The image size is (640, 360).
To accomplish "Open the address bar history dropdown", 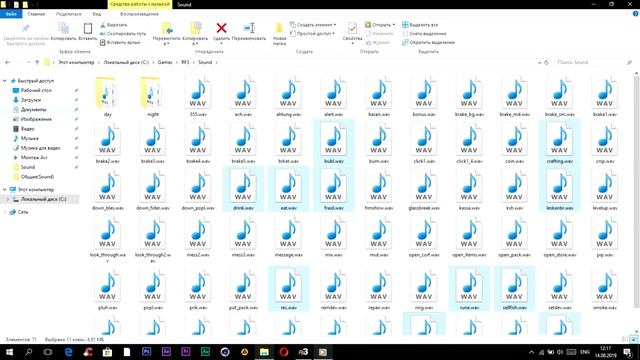I will 539,62.
